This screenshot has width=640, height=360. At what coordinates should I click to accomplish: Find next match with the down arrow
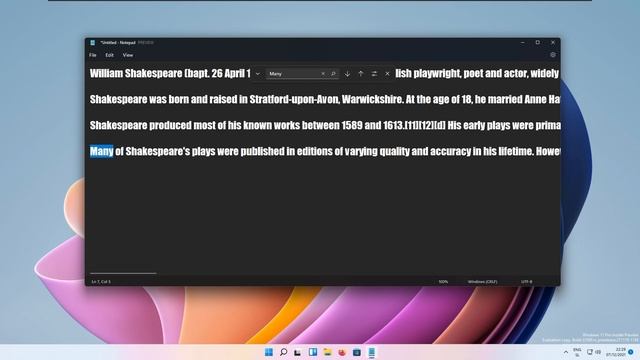(x=347, y=74)
